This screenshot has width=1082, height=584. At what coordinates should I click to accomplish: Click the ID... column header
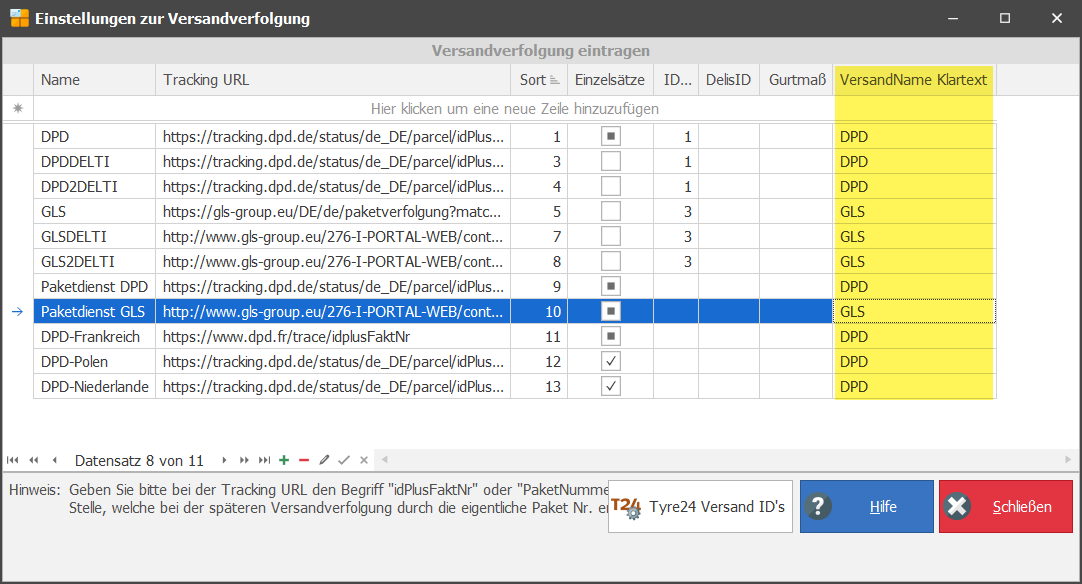coord(676,80)
